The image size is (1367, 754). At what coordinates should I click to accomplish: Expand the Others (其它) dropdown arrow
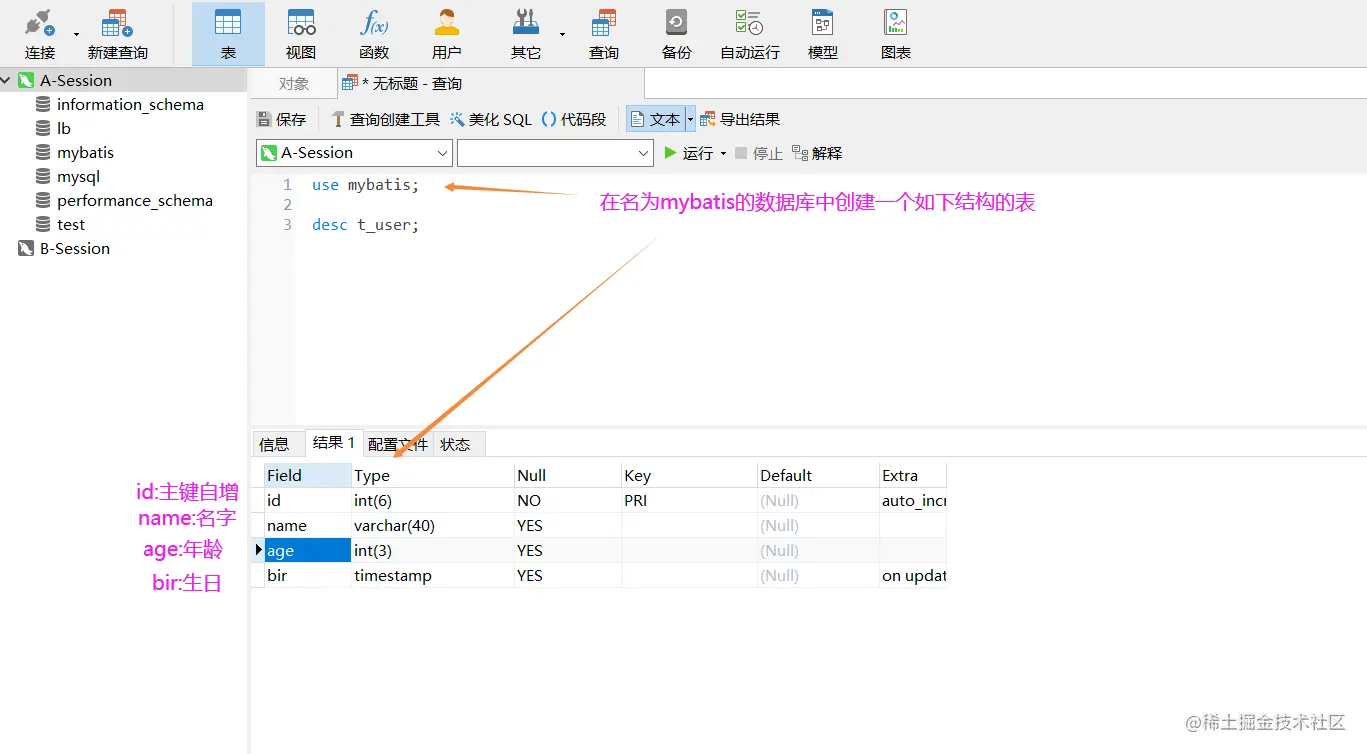tap(562, 34)
